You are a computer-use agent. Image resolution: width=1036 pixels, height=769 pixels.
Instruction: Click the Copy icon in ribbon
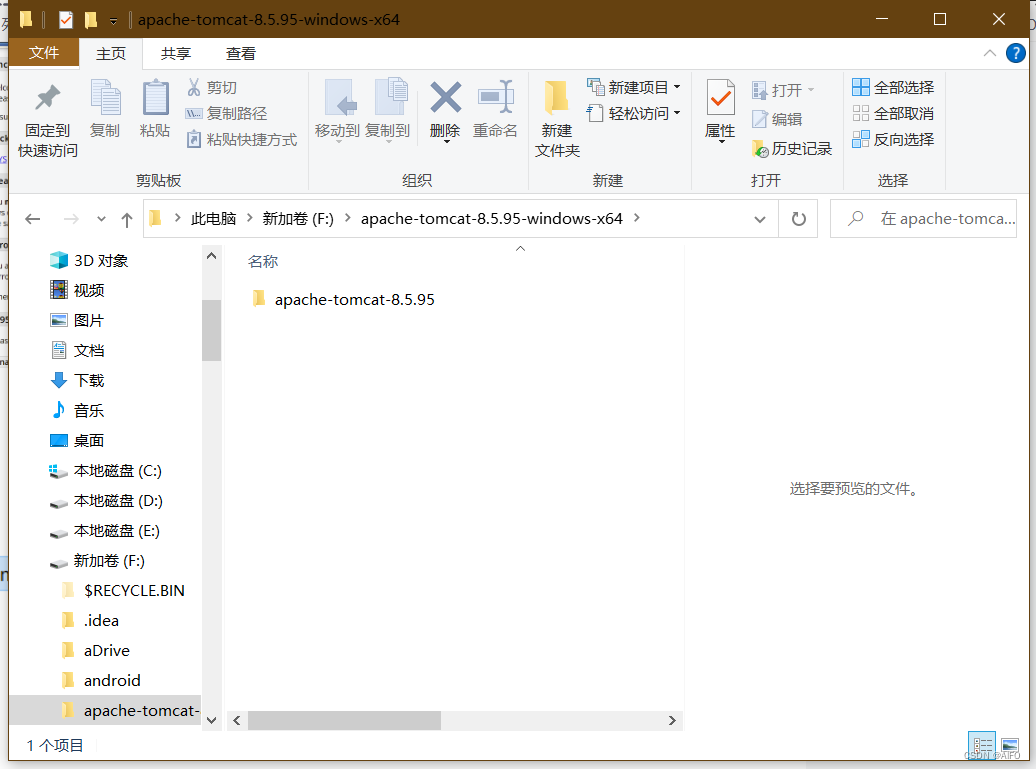[105, 108]
